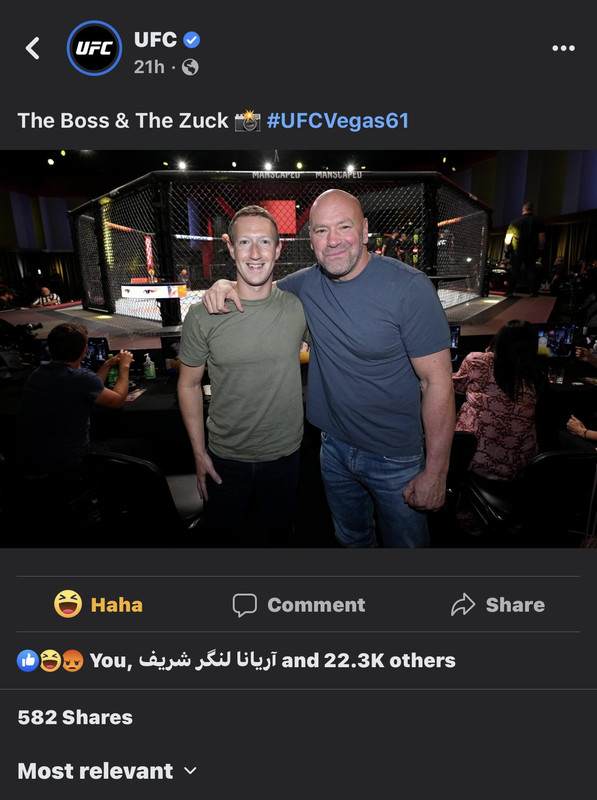This screenshot has width=597, height=800.
Task: Open the post photo full screen
Action: 298,349
